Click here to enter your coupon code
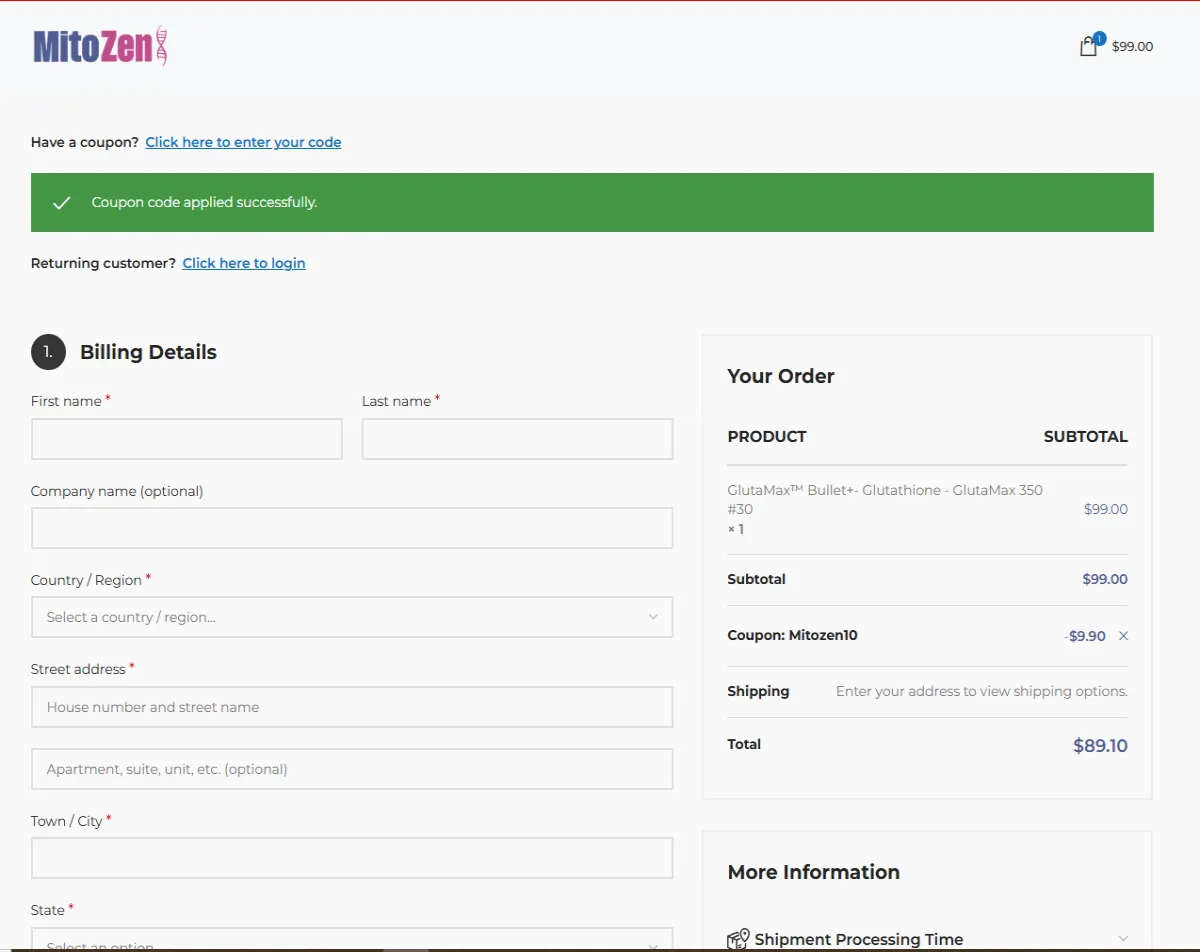 click(243, 142)
